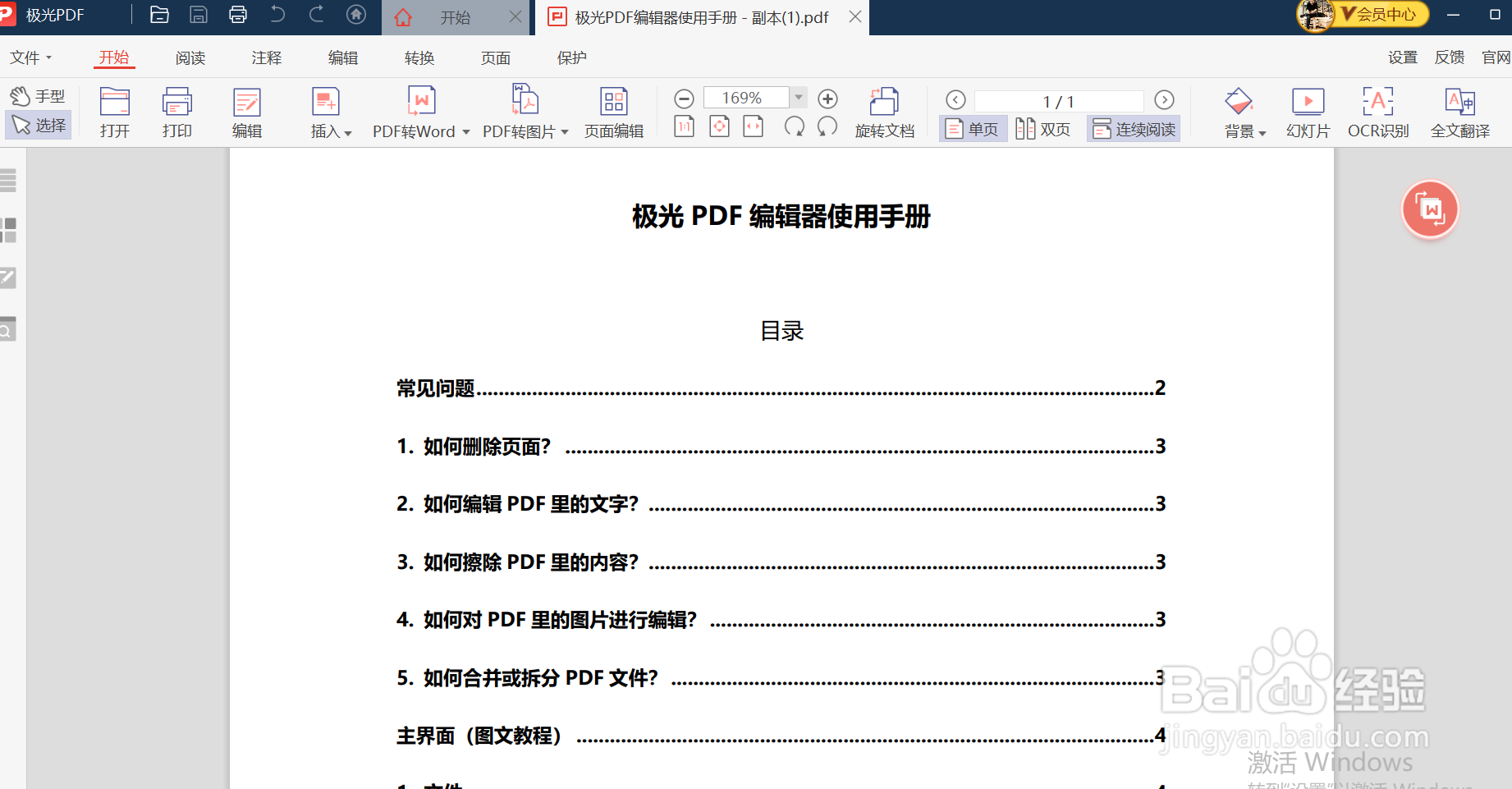Expand the zoom percentage dropdown arrow
1512x789 pixels.
[799, 98]
